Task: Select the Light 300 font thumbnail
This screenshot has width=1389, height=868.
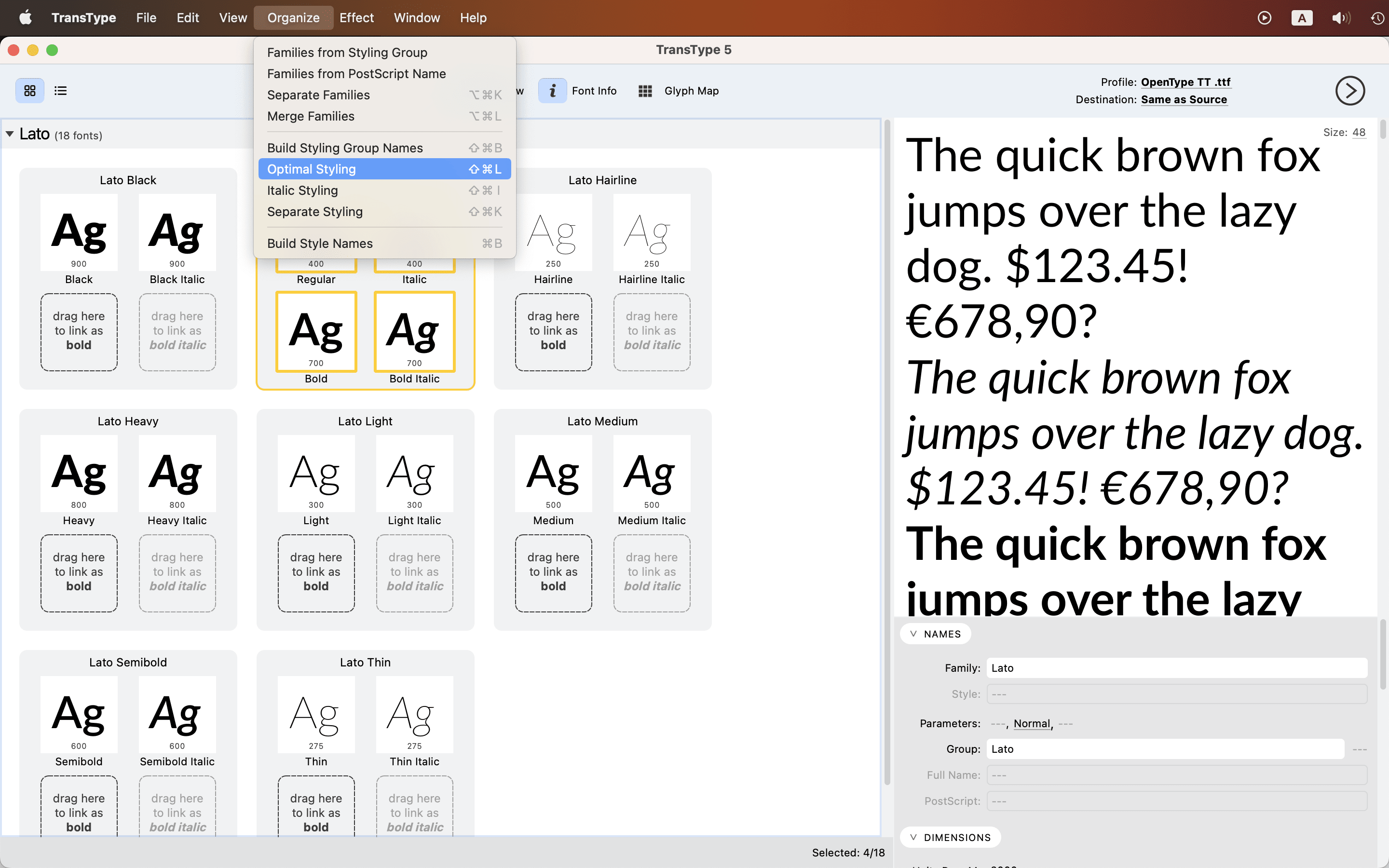Action: [x=316, y=473]
